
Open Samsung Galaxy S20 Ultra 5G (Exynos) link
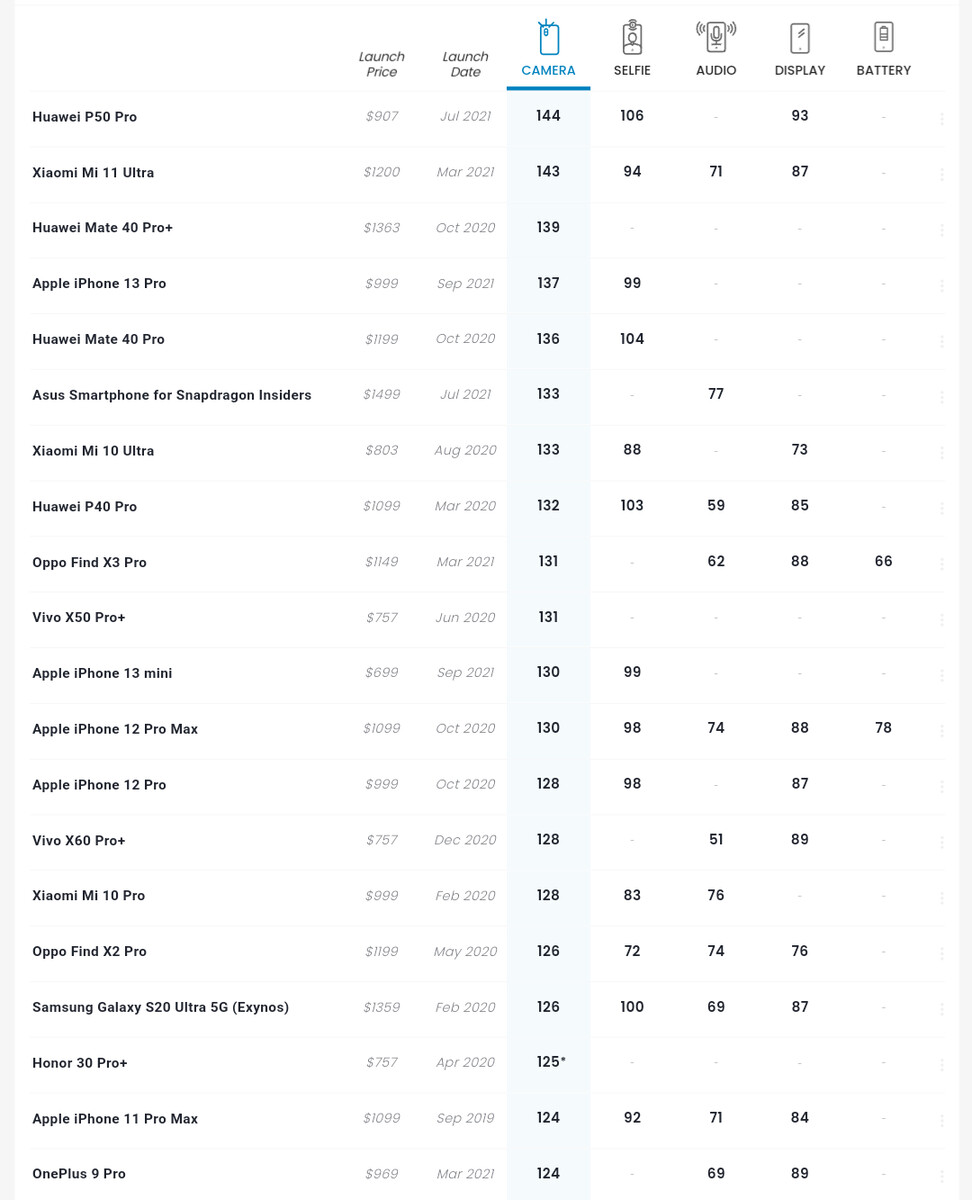click(x=160, y=1007)
